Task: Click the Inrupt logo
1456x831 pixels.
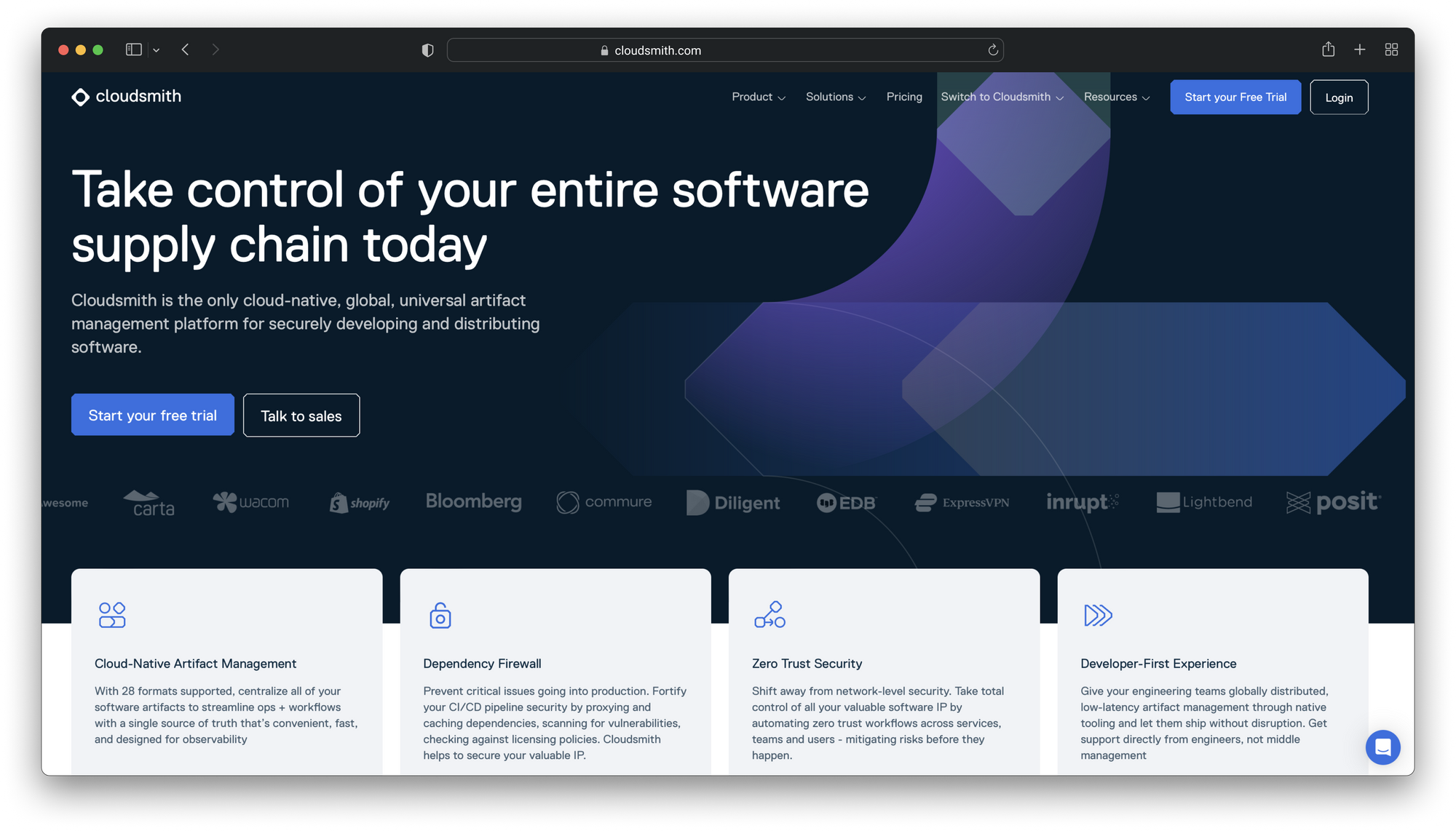Action: click(1083, 502)
